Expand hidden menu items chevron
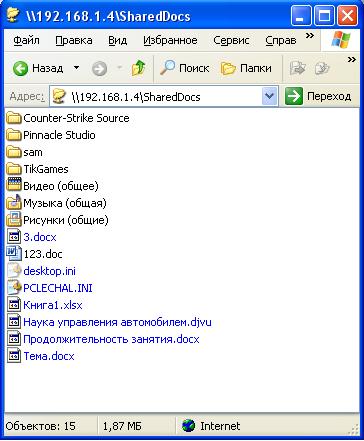Viewport: 364px width, 441px height. [x=310, y=36]
